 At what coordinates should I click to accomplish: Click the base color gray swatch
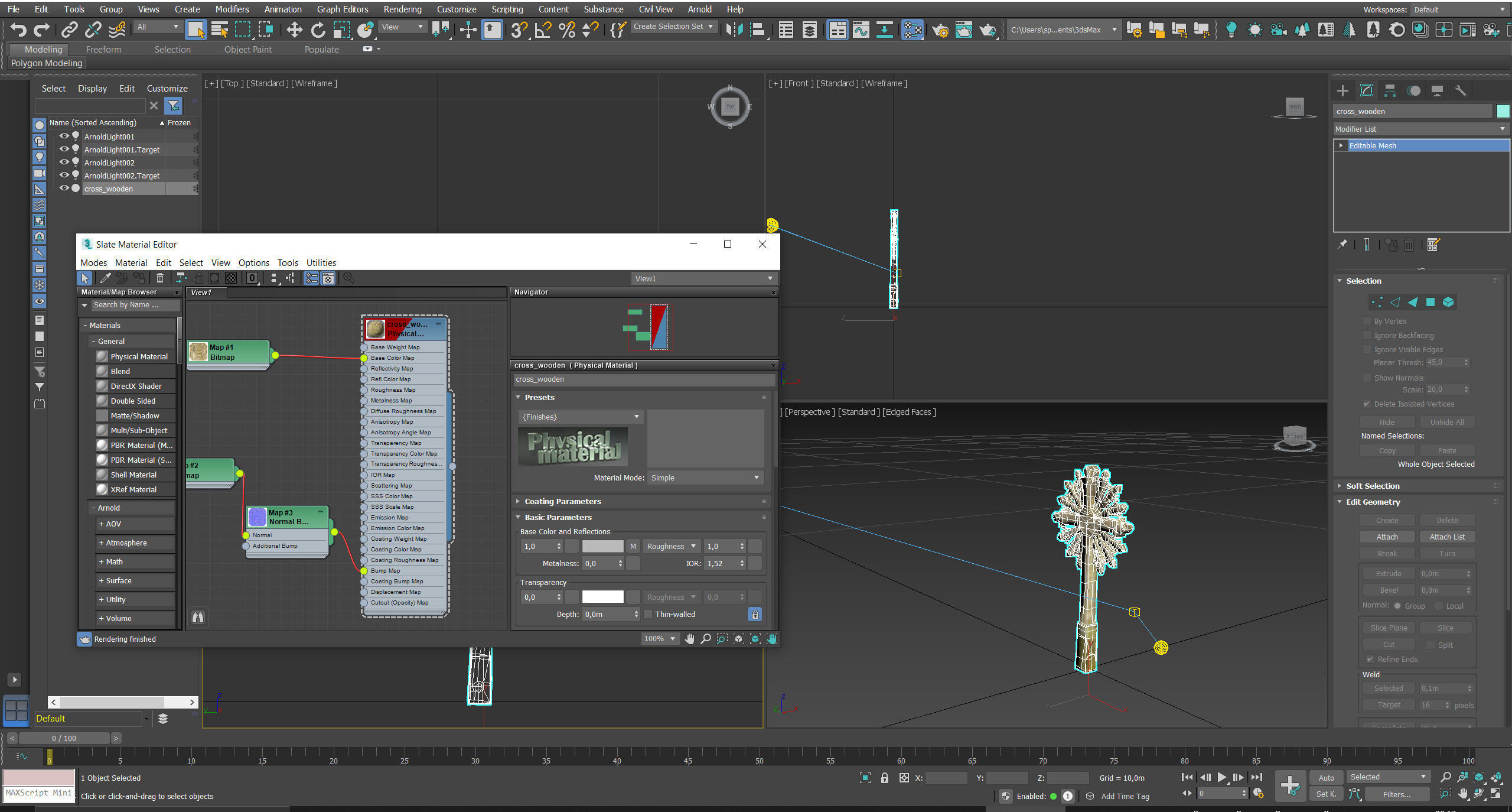click(602, 546)
